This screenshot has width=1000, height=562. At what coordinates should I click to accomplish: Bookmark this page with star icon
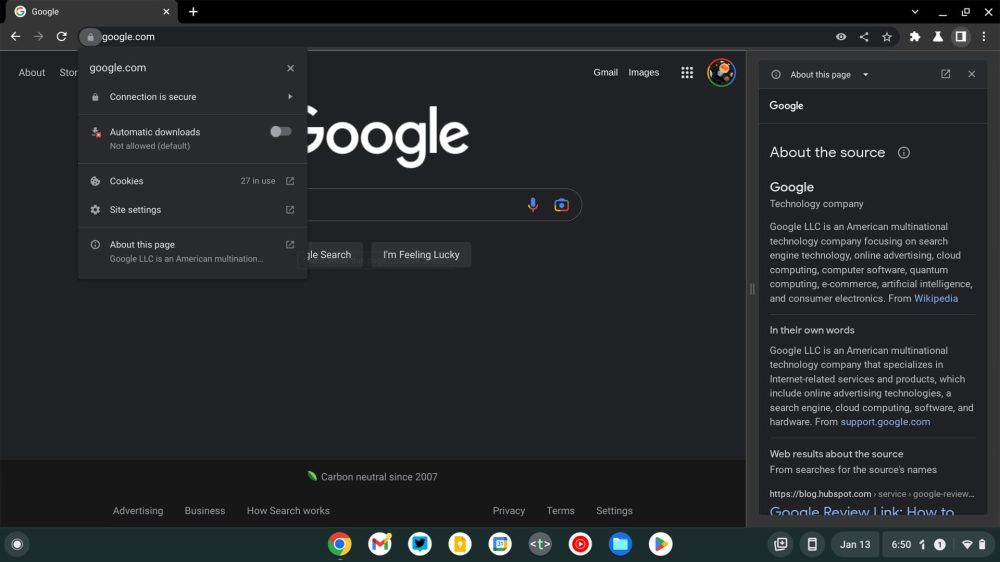pyautogui.click(x=887, y=37)
